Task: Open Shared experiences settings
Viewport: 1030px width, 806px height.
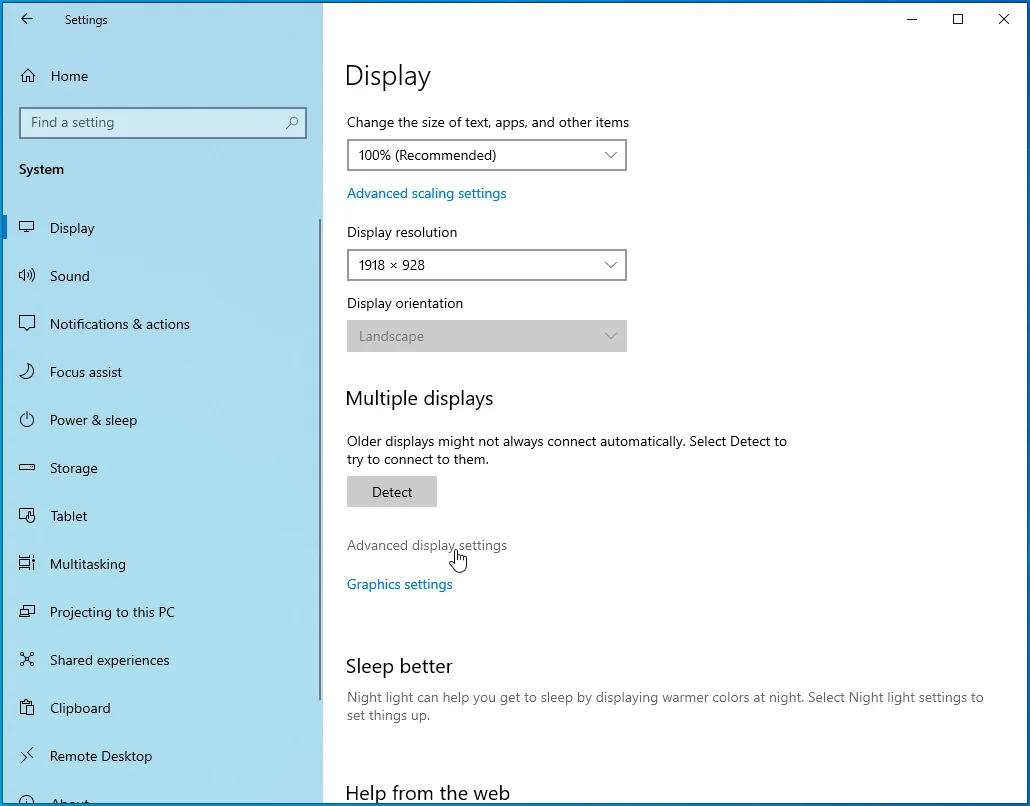Action: 162,660
